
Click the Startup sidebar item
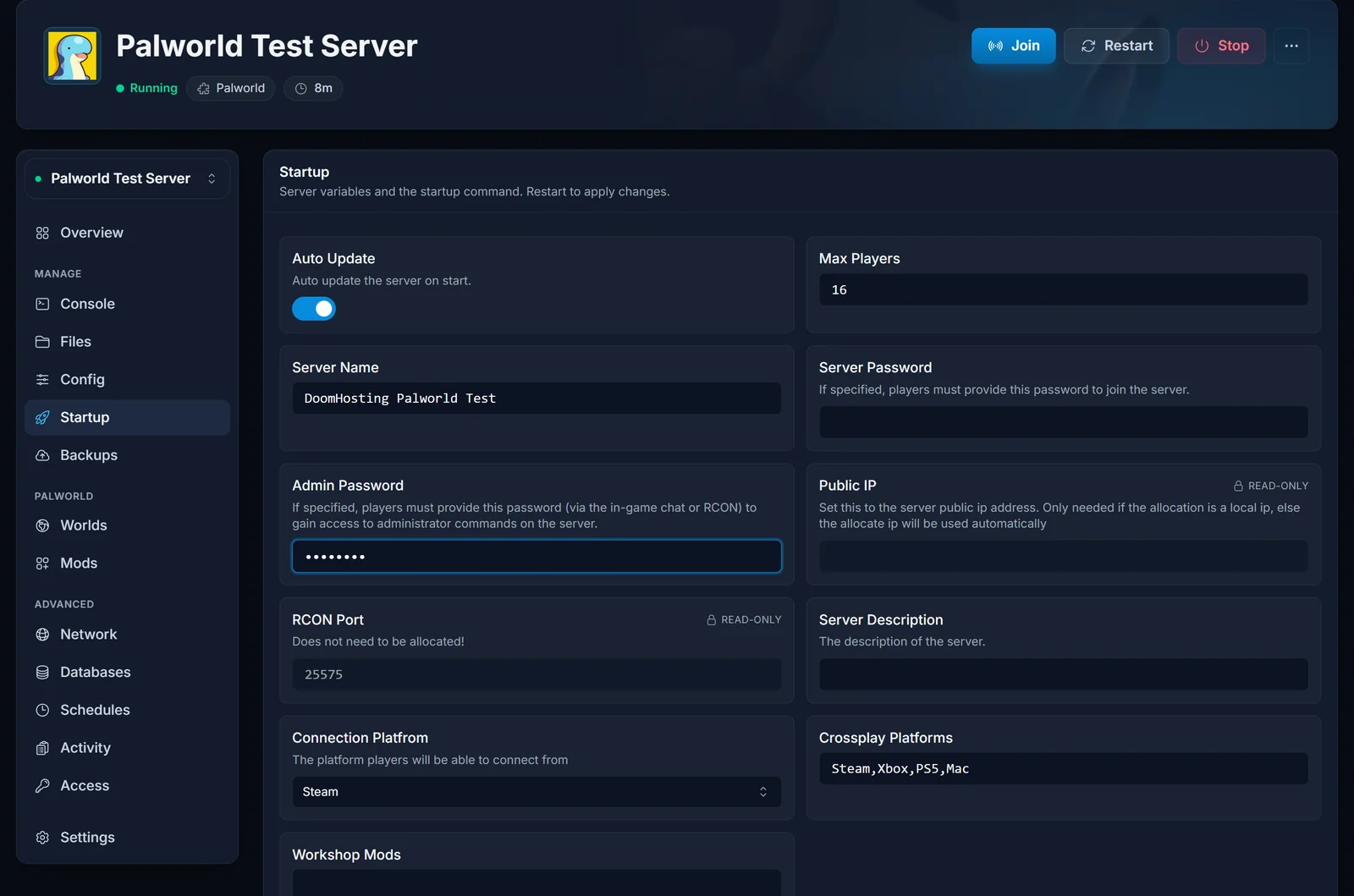coord(127,417)
